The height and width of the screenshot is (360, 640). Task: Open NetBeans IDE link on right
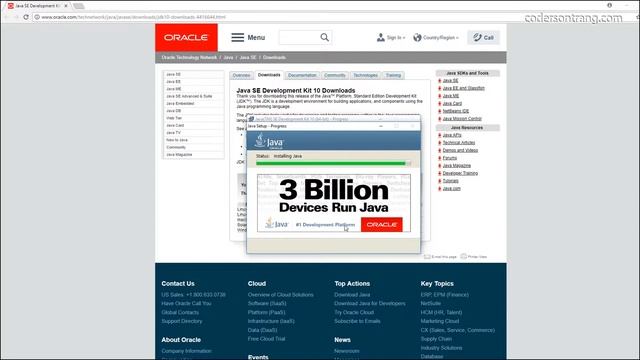coord(456,111)
